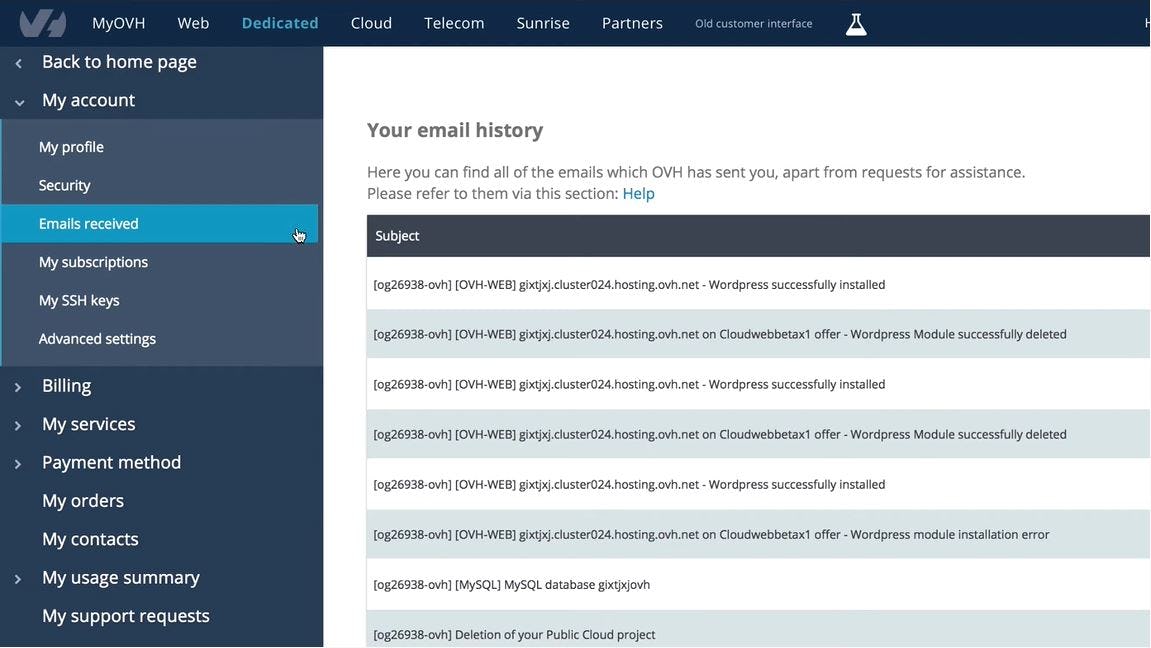Open My subscriptions
This screenshot has width=1151, height=648.
93,262
